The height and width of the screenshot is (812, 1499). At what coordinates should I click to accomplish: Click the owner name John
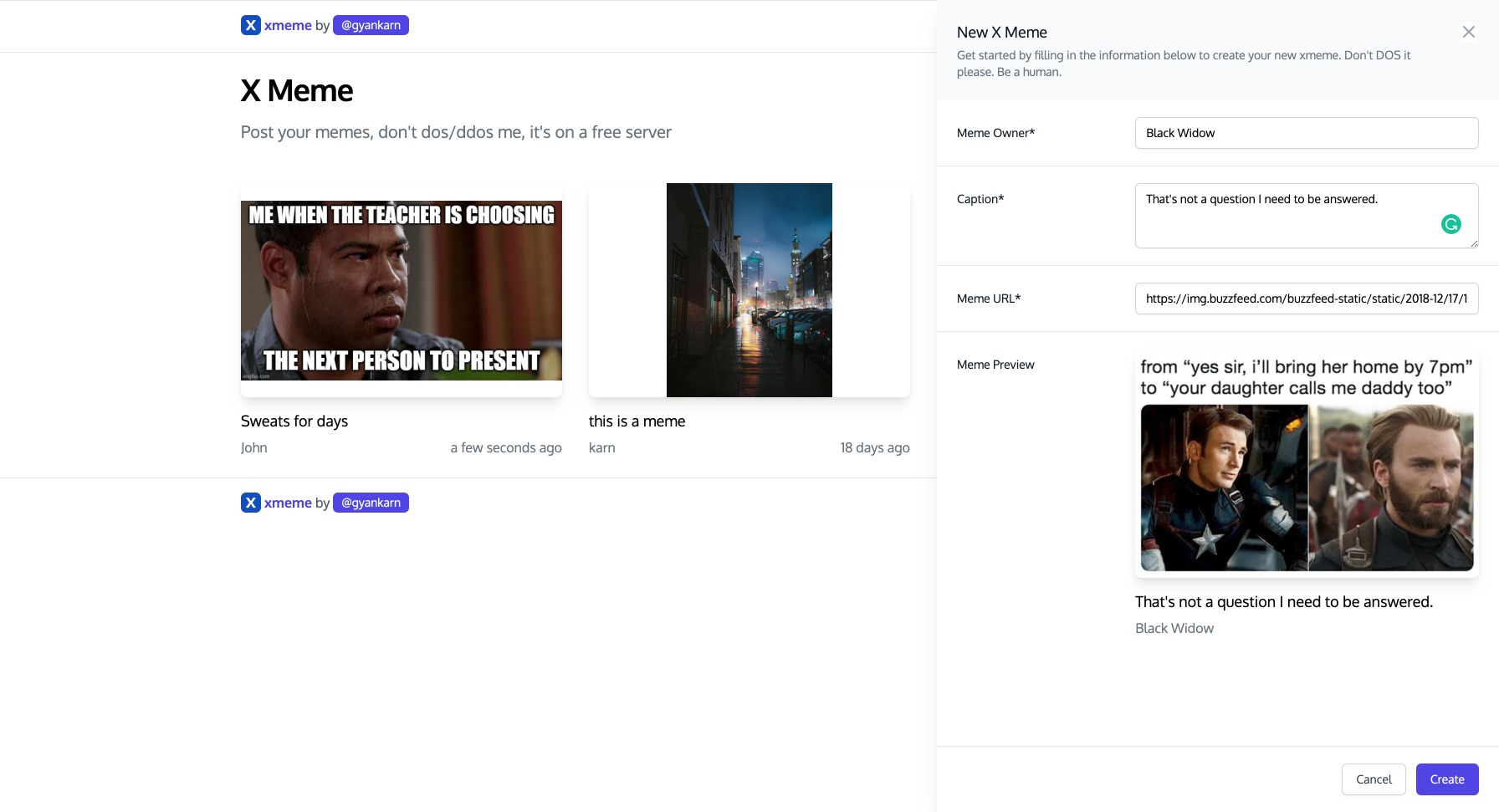(254, 447)
